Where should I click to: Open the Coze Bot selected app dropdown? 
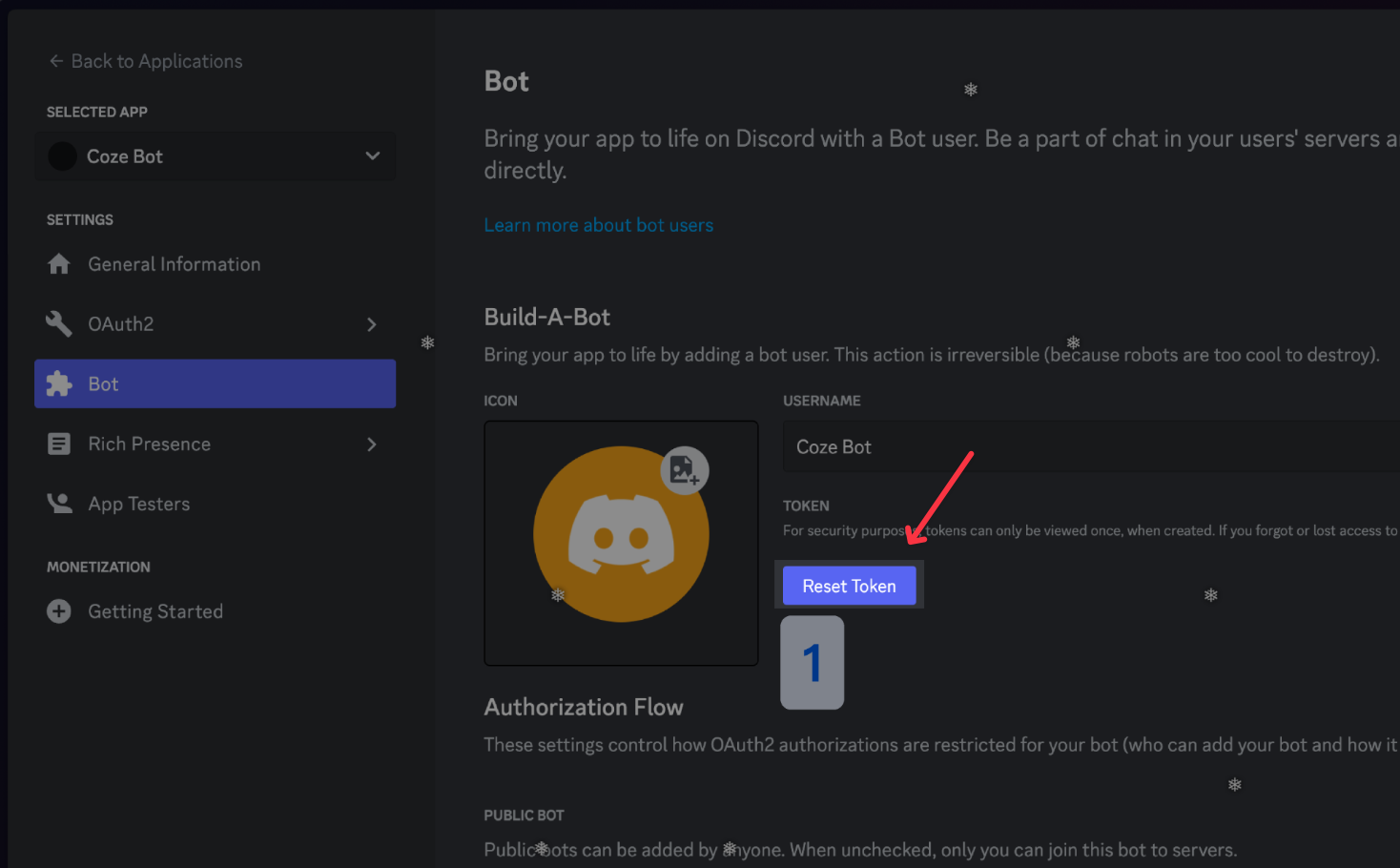[x=372, y=156]
